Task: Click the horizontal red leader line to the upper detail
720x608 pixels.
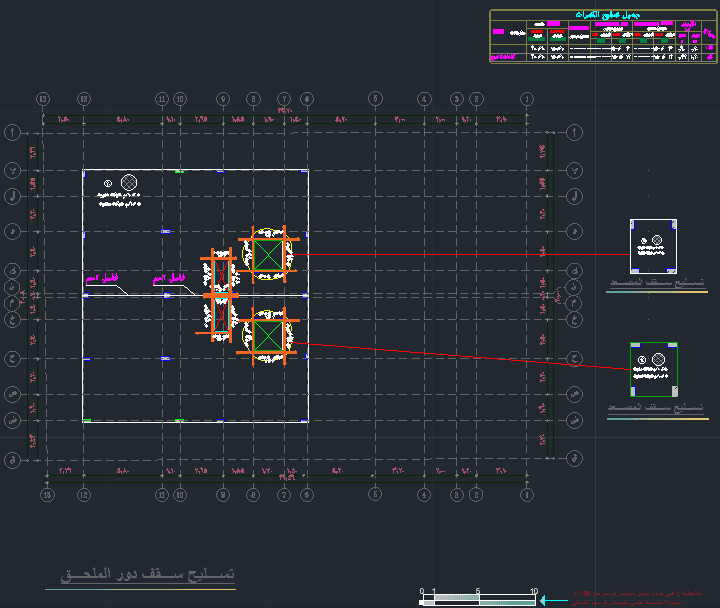Action: tap(461, 254)
